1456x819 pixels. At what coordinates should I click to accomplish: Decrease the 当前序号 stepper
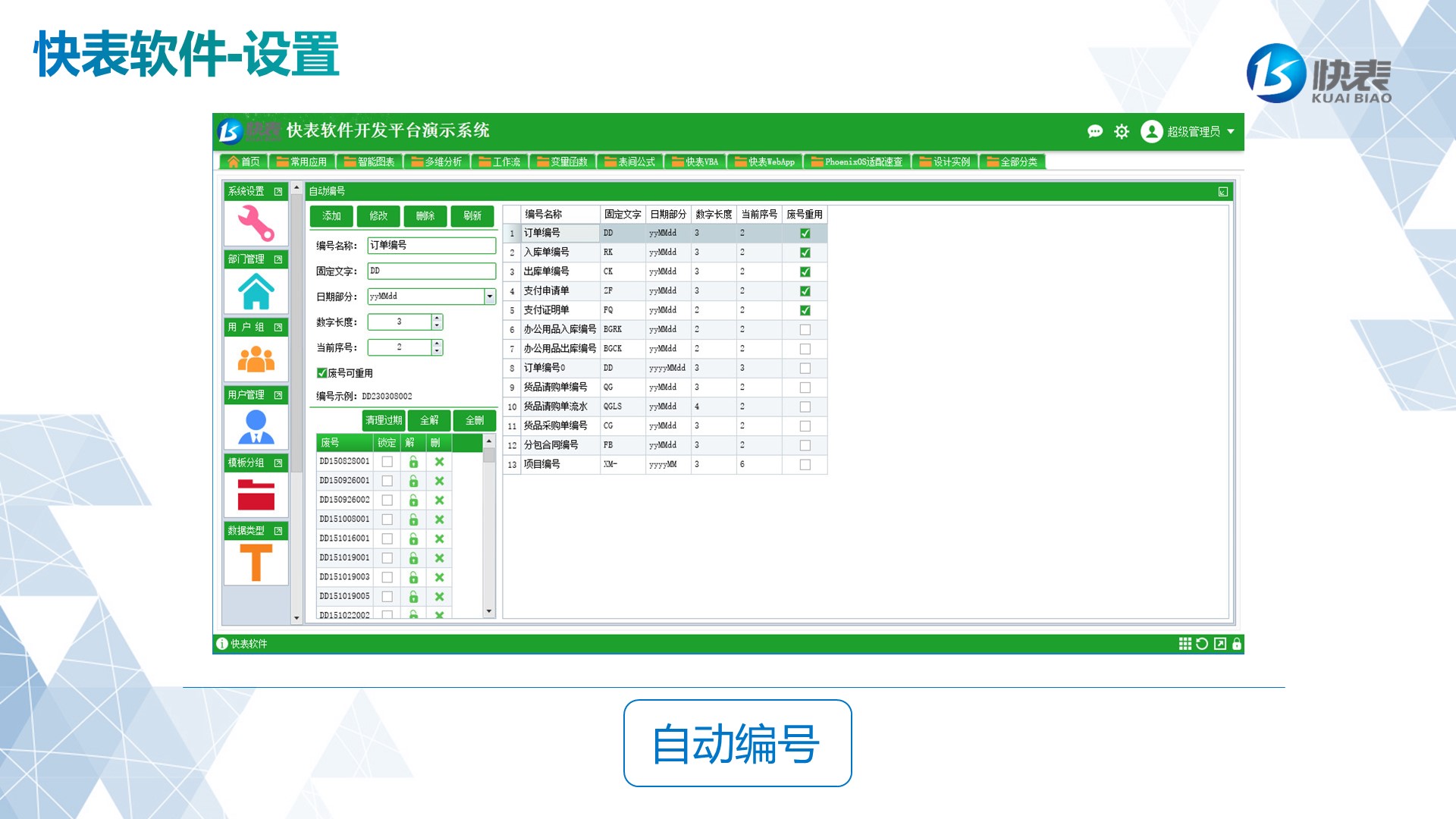[x=437, y=351]
